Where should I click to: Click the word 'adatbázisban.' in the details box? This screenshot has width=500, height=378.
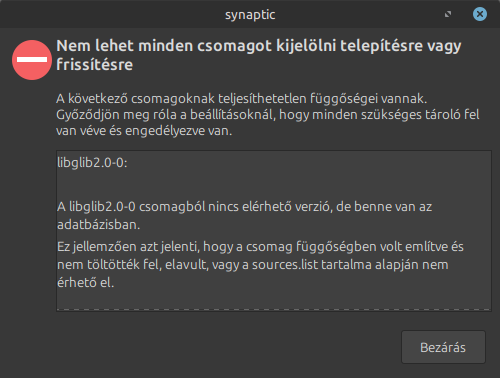[98, 225]
